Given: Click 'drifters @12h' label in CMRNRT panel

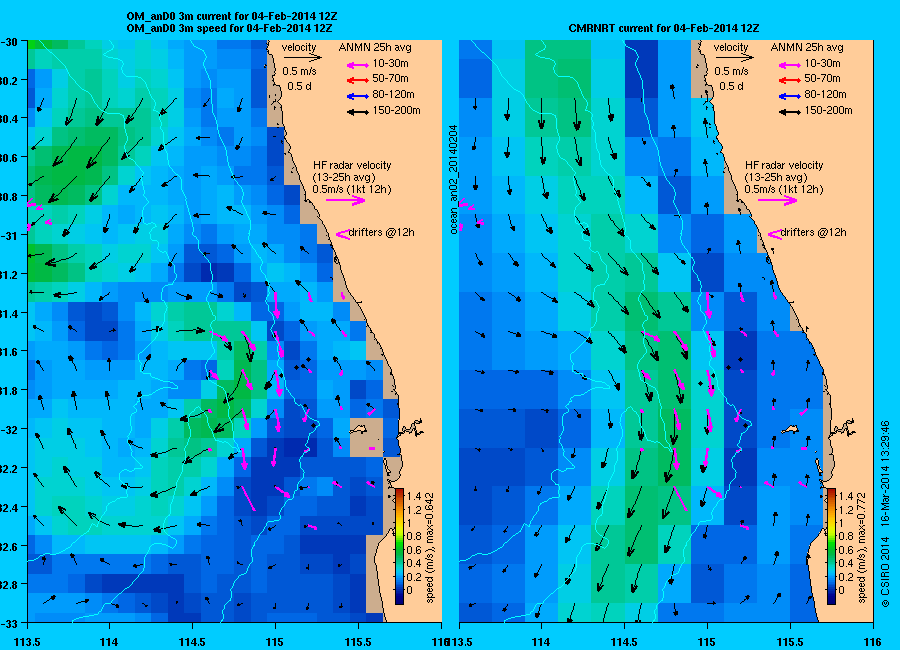Looking at the screenshot, I should [x=814, y=233].
